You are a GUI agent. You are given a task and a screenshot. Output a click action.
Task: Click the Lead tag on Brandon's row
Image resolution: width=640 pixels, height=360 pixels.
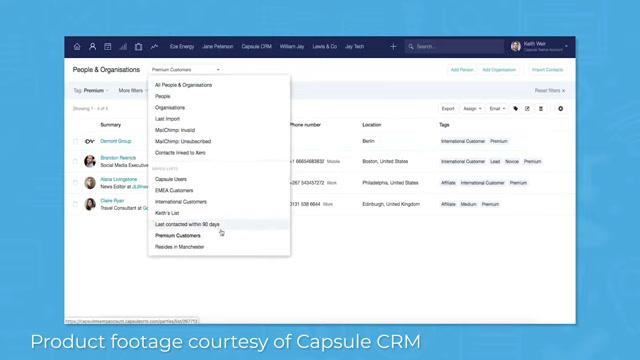tap(495, 162)
